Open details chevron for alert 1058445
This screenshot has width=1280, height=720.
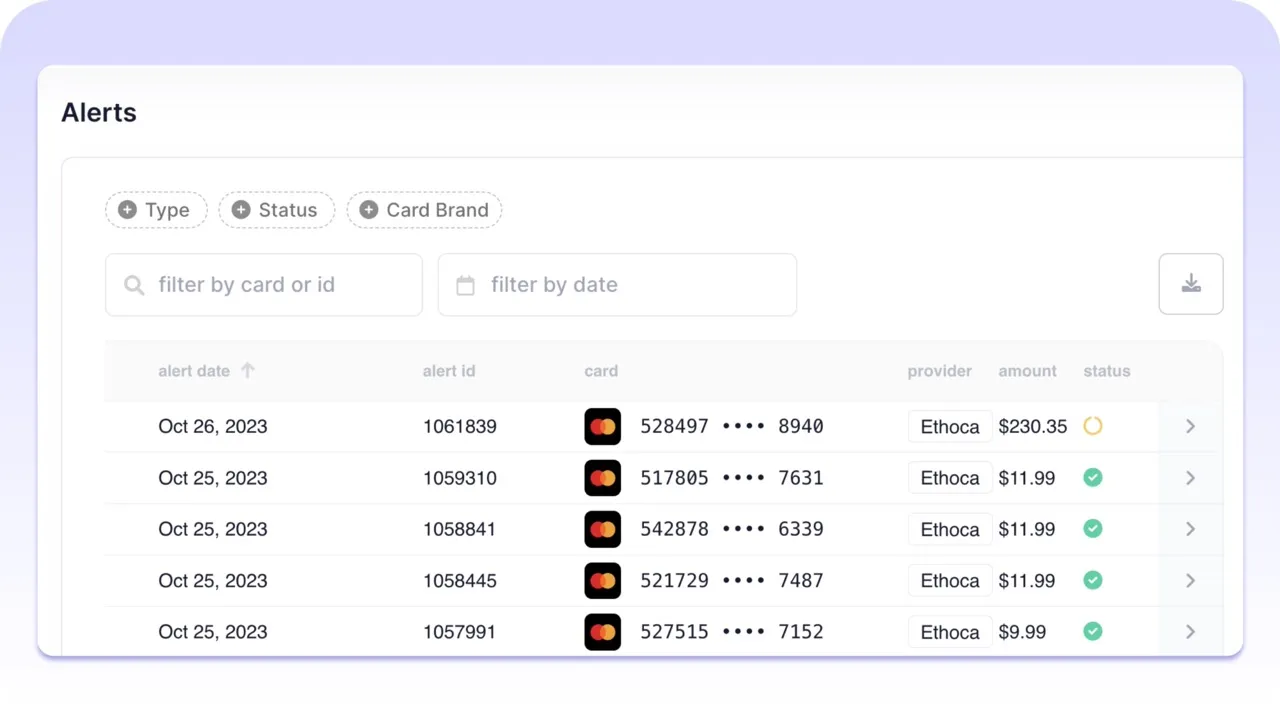(1190, 580)
